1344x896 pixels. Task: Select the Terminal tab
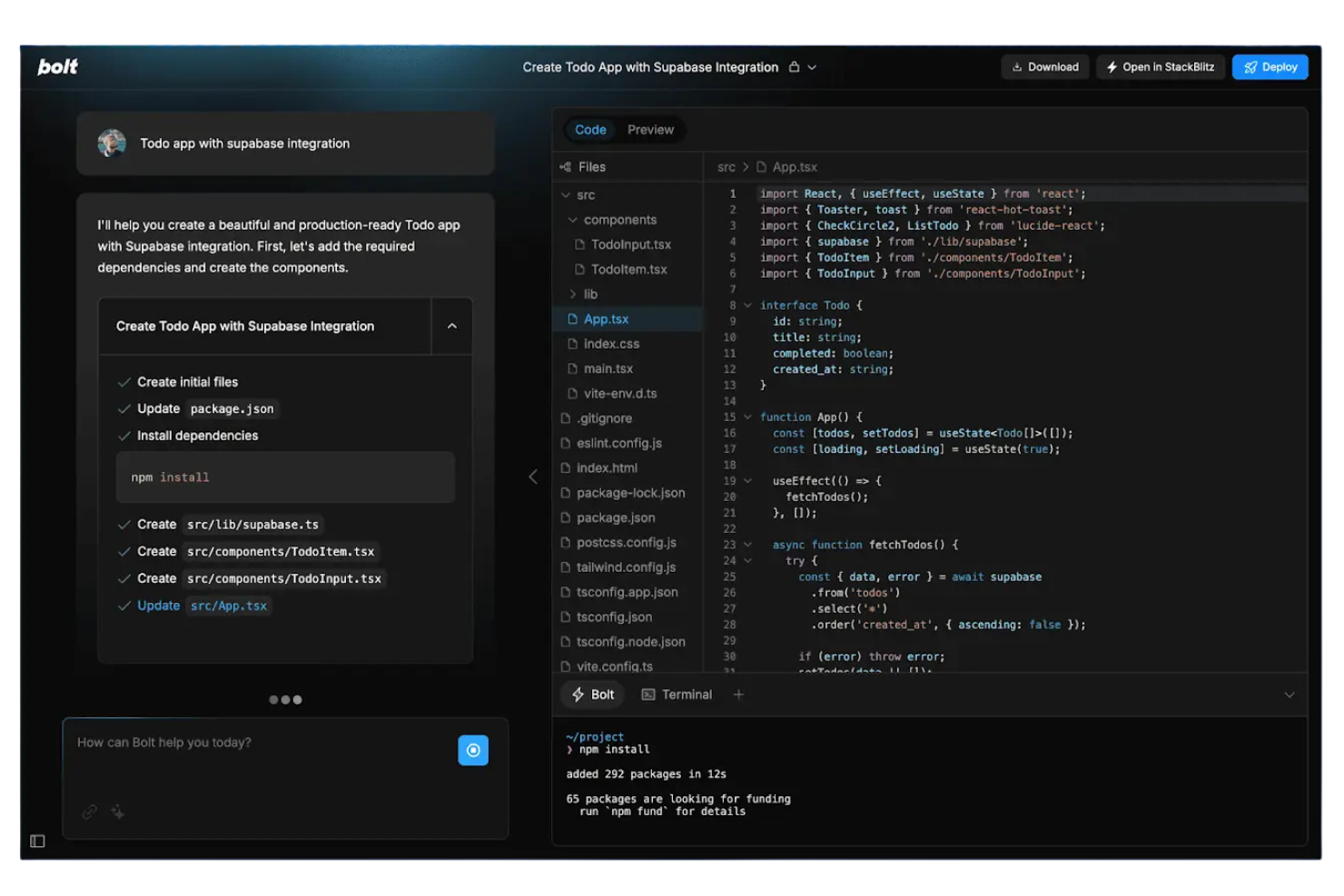pos(677,694)
